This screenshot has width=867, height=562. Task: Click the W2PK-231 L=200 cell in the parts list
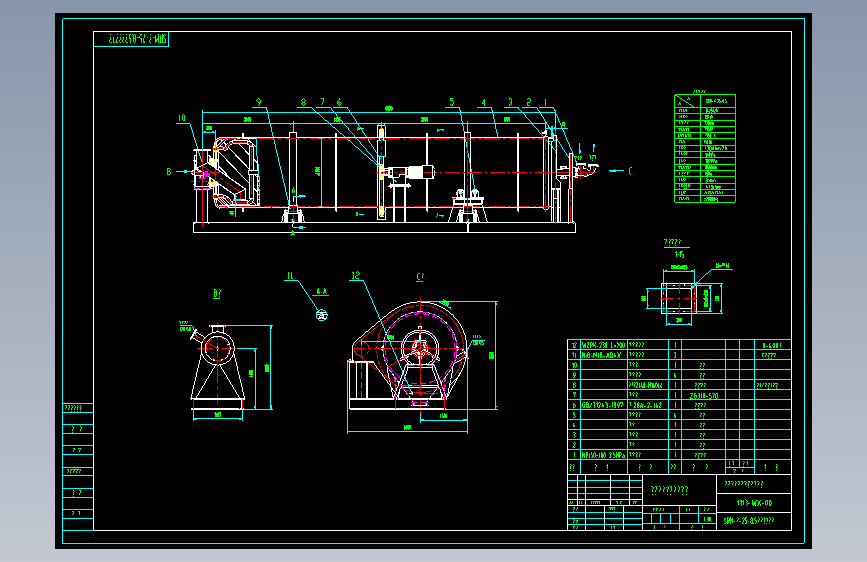pos(603,345)
